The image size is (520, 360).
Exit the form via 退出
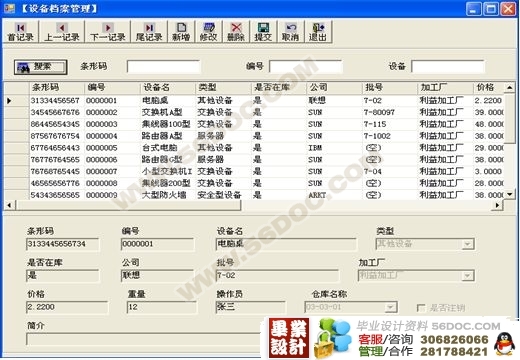click(318, 32)
